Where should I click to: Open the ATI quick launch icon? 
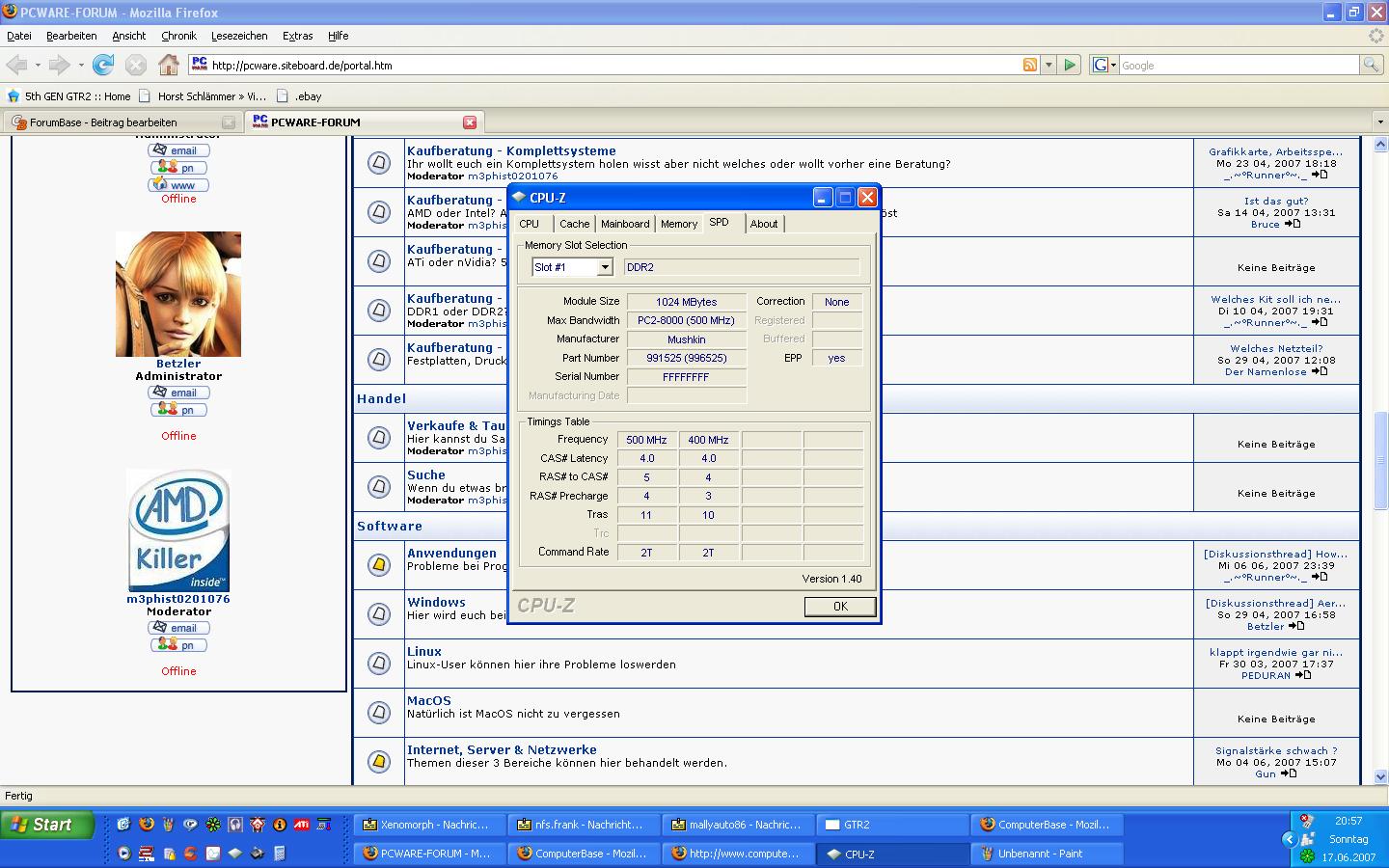pos(301,825)
